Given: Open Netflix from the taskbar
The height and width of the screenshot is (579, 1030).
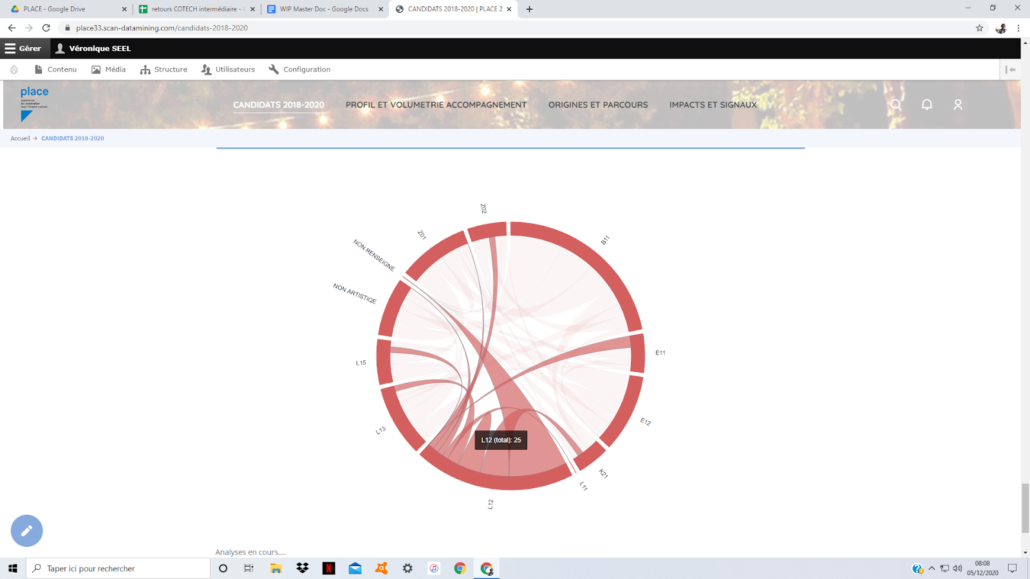Looking at the screenshot, I should click(x=328, y=568).
